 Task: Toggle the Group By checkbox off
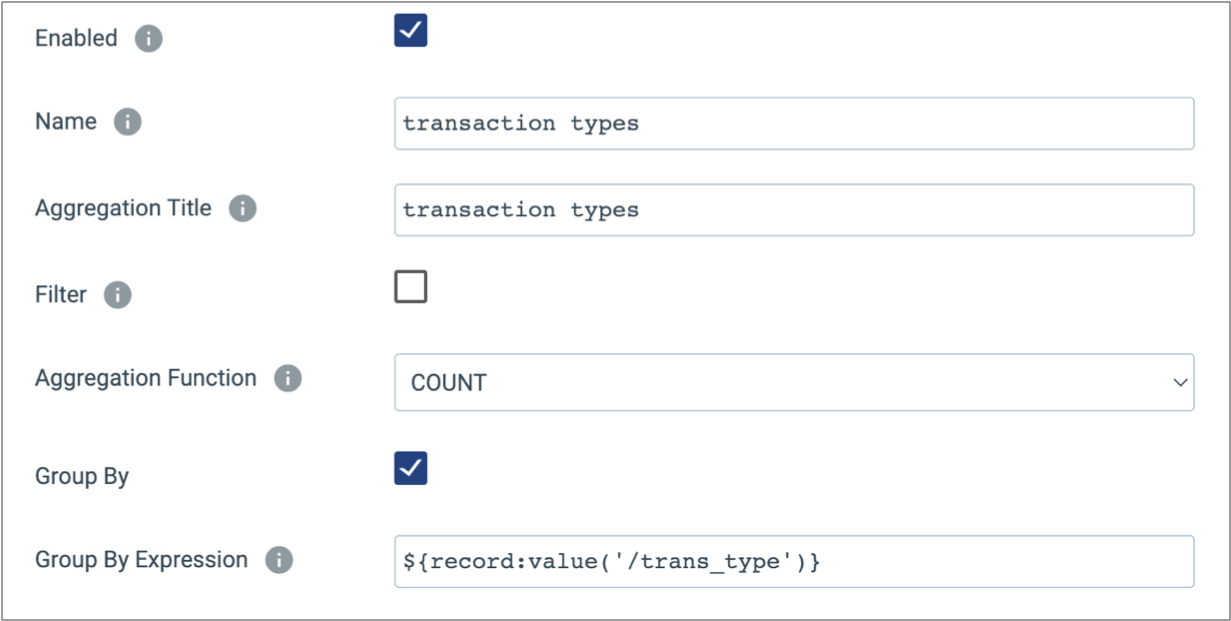click(x=411, y=468)
